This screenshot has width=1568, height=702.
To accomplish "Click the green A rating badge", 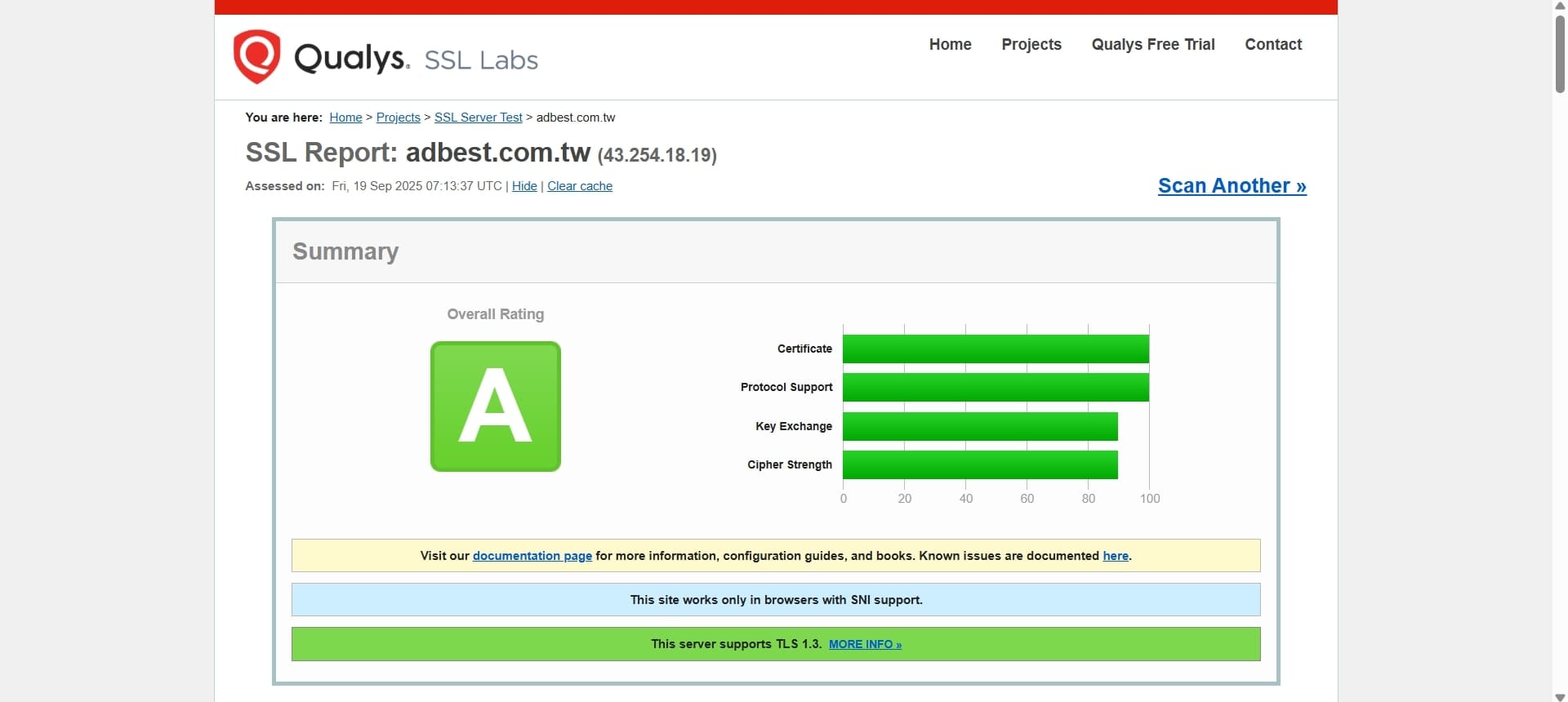I will click(x=495, y=407).
